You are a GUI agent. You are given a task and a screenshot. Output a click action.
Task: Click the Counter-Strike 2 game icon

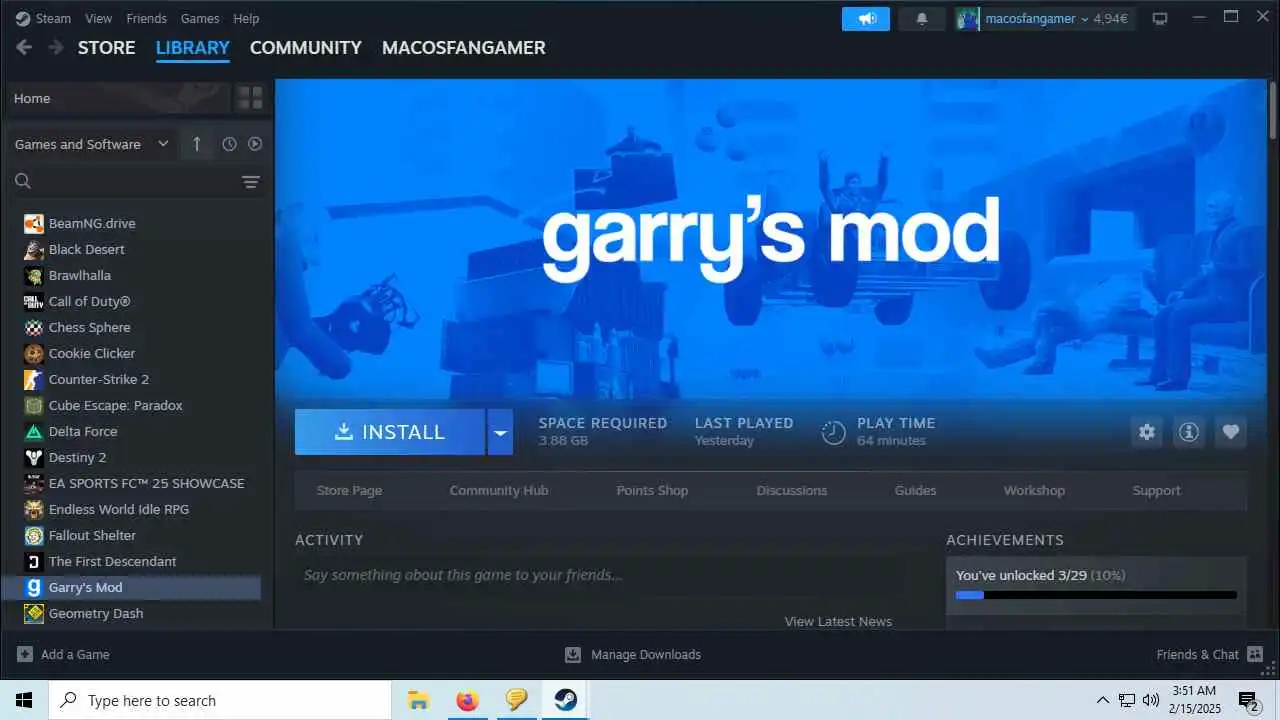(34, 379)
